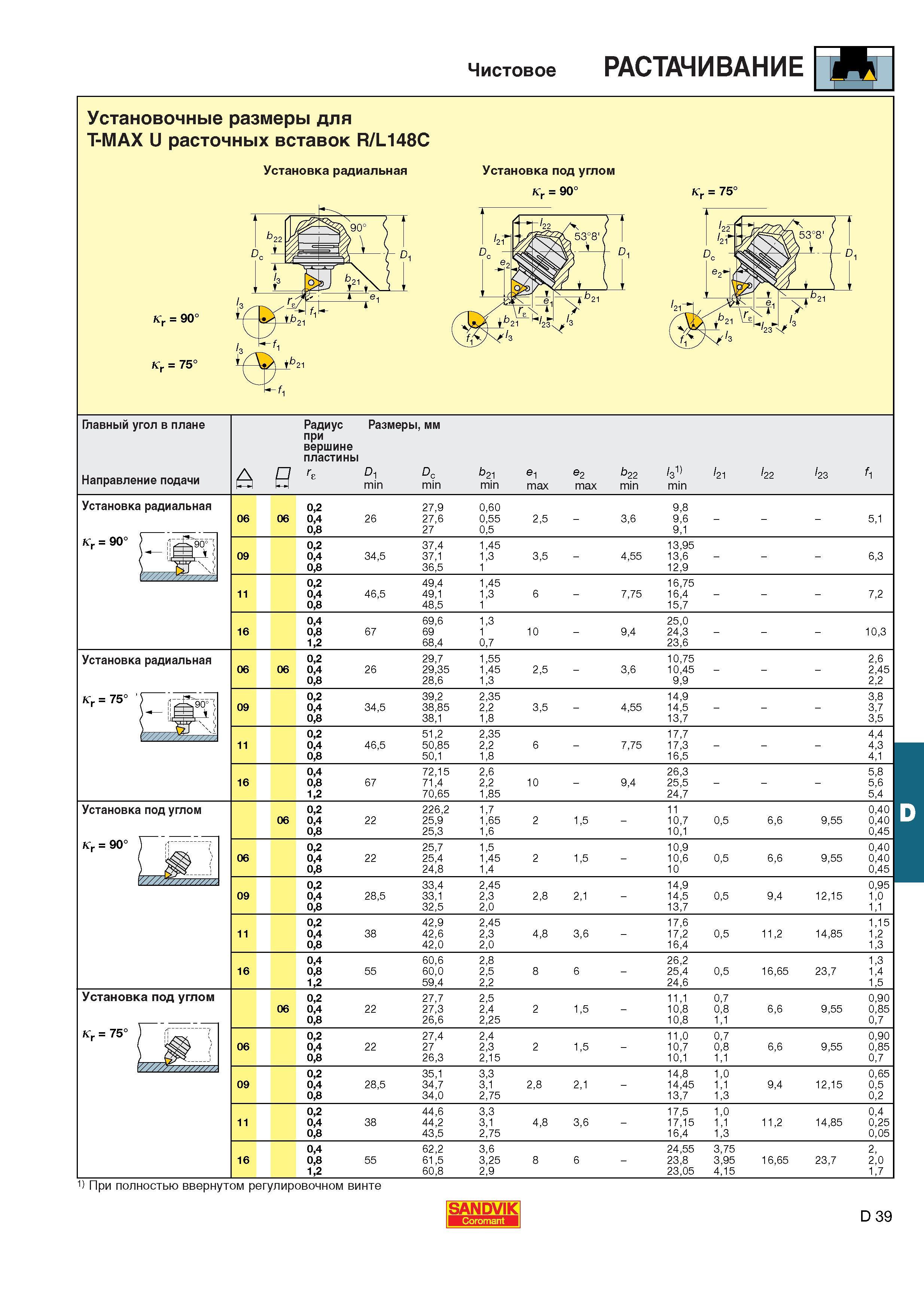Click the small feed diagram in angled κr = 90° table section
The image size is (924, 1314).
click(x=179, y=860)
